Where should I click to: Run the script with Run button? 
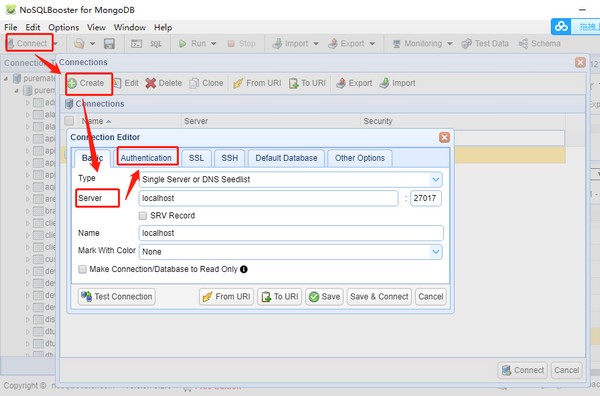pos(193,44)
